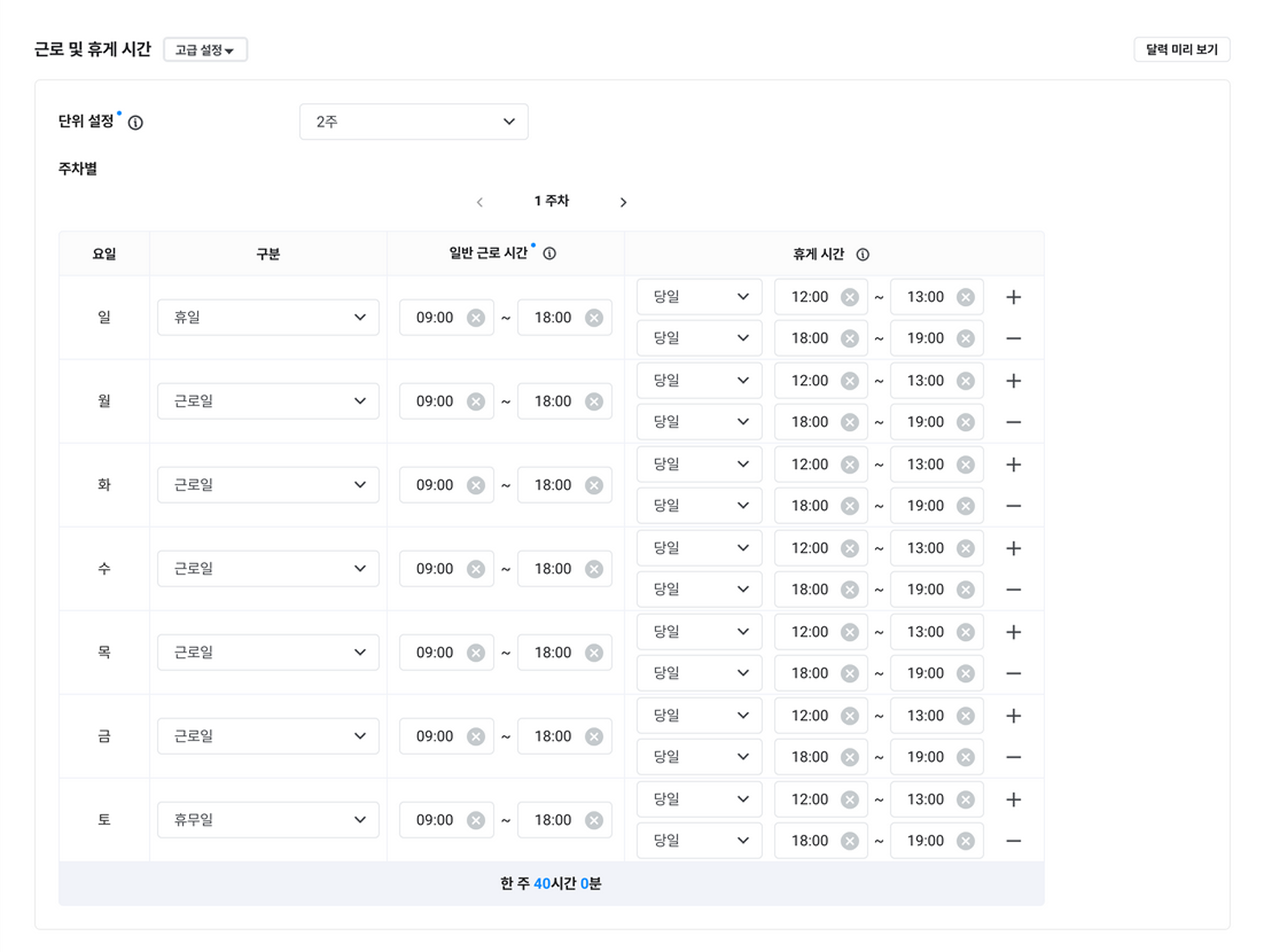This screenshot has height=952, width=1264.
Task: Click the info icon next to 단위 설정
Action: (135, 123)
